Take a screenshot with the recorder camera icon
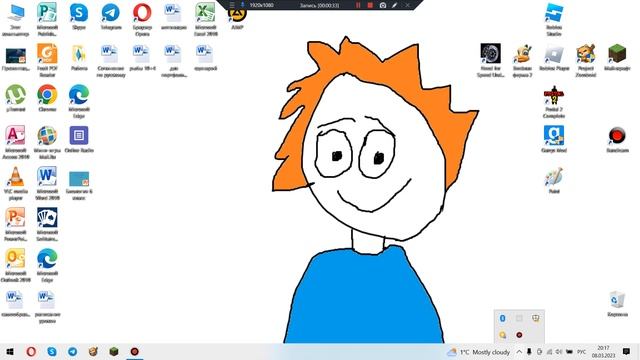 [x=383, y=5]
